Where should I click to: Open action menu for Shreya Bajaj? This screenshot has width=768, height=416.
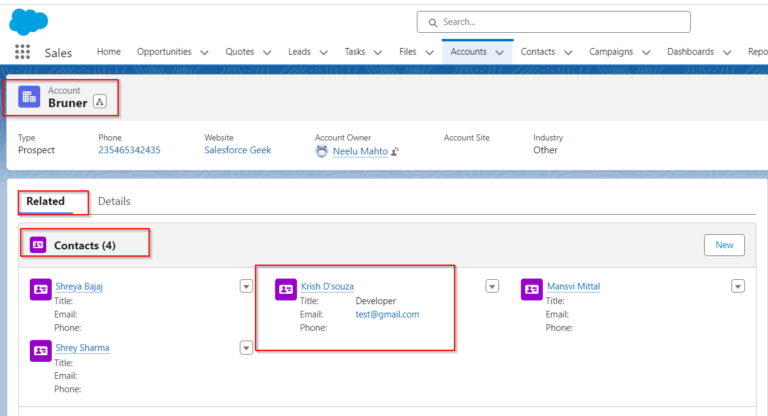click(x=246, y=286)
